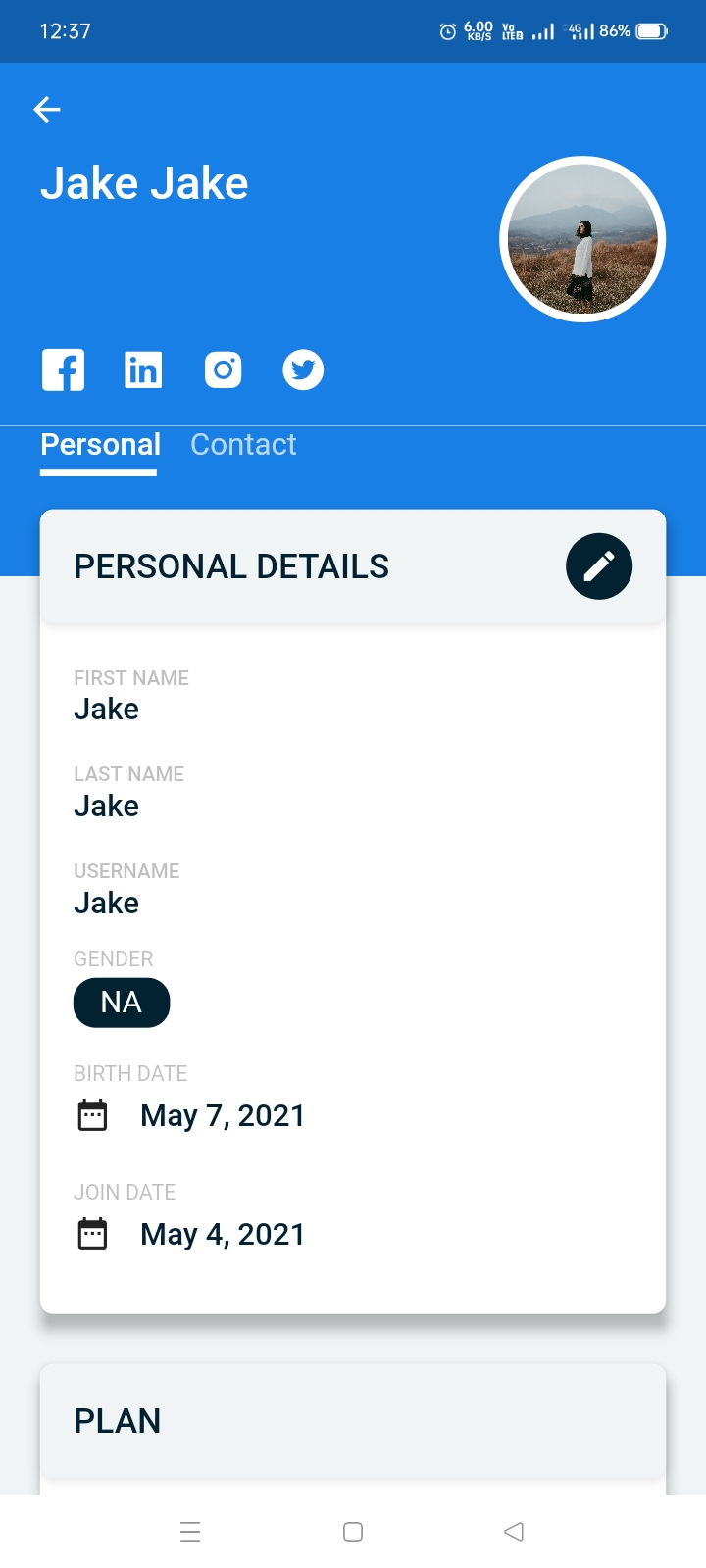Tap the birth date May 7, 2021
This screenshot has width=706, height=1568.
223,1115
